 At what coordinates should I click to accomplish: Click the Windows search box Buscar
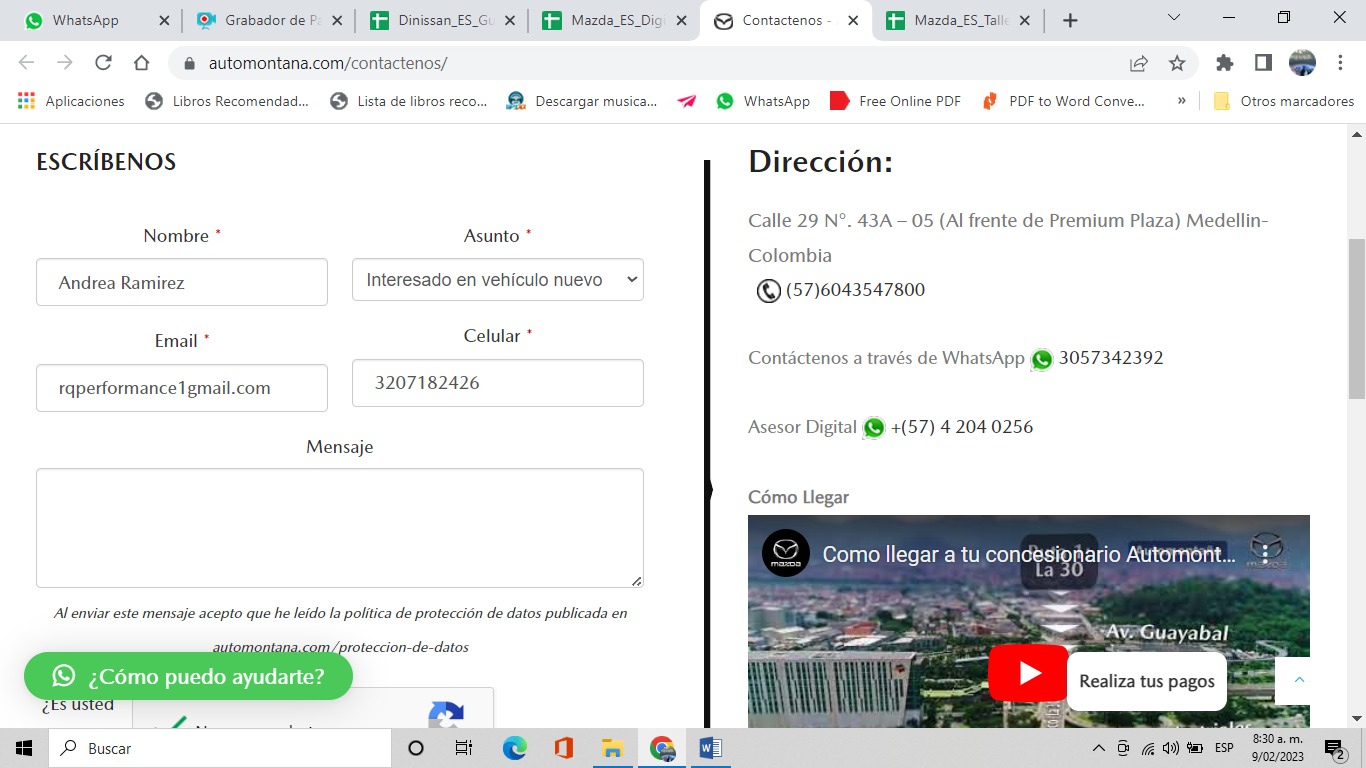tap(219, 748)
